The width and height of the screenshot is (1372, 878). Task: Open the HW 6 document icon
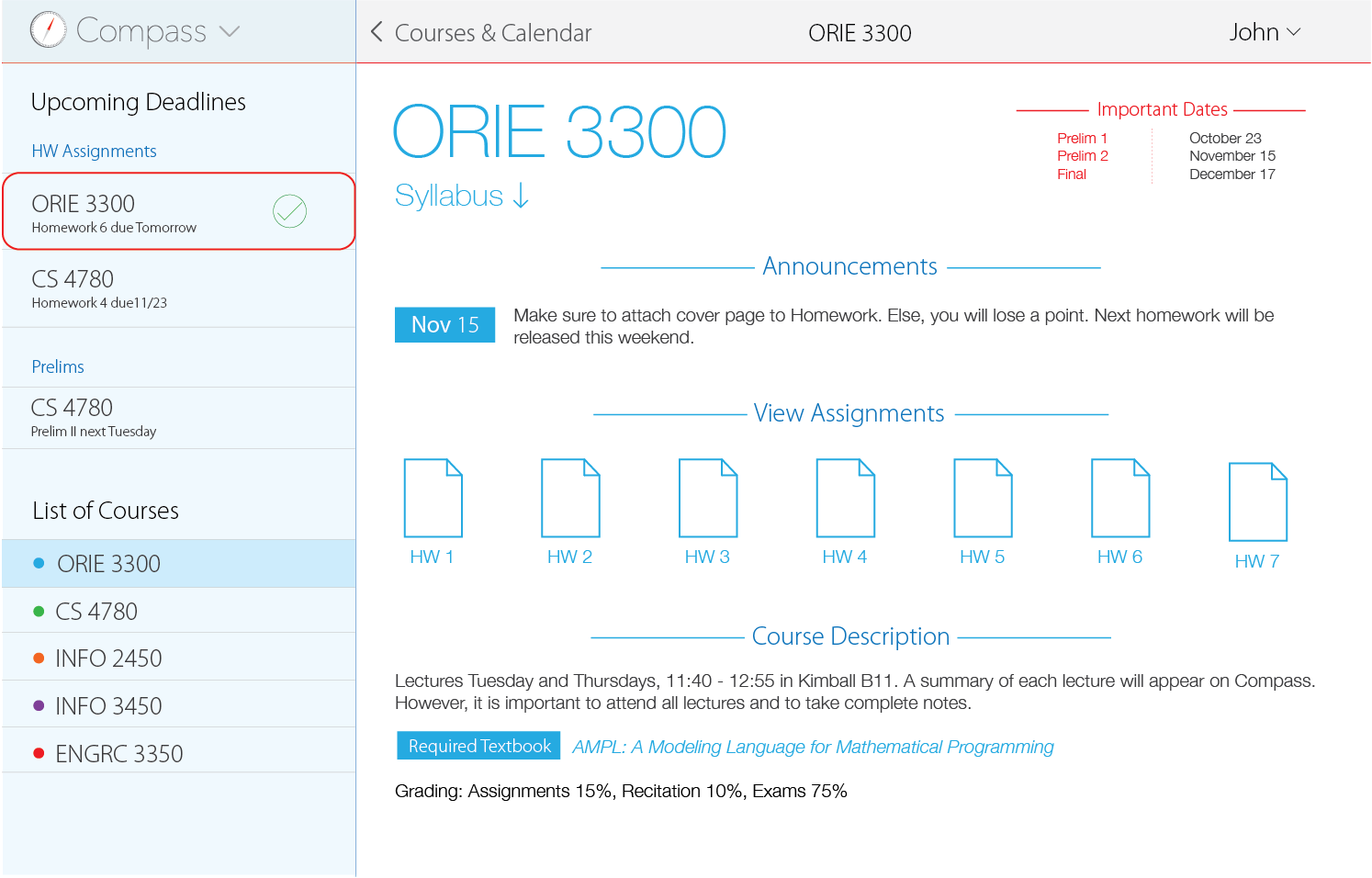click(1120, 498)
